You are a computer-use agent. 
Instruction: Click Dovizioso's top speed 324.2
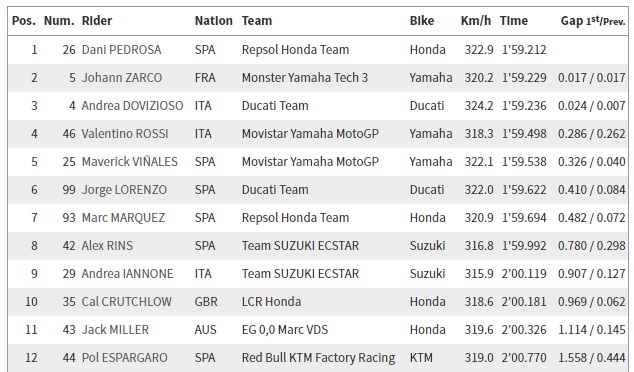pos(479,106)
